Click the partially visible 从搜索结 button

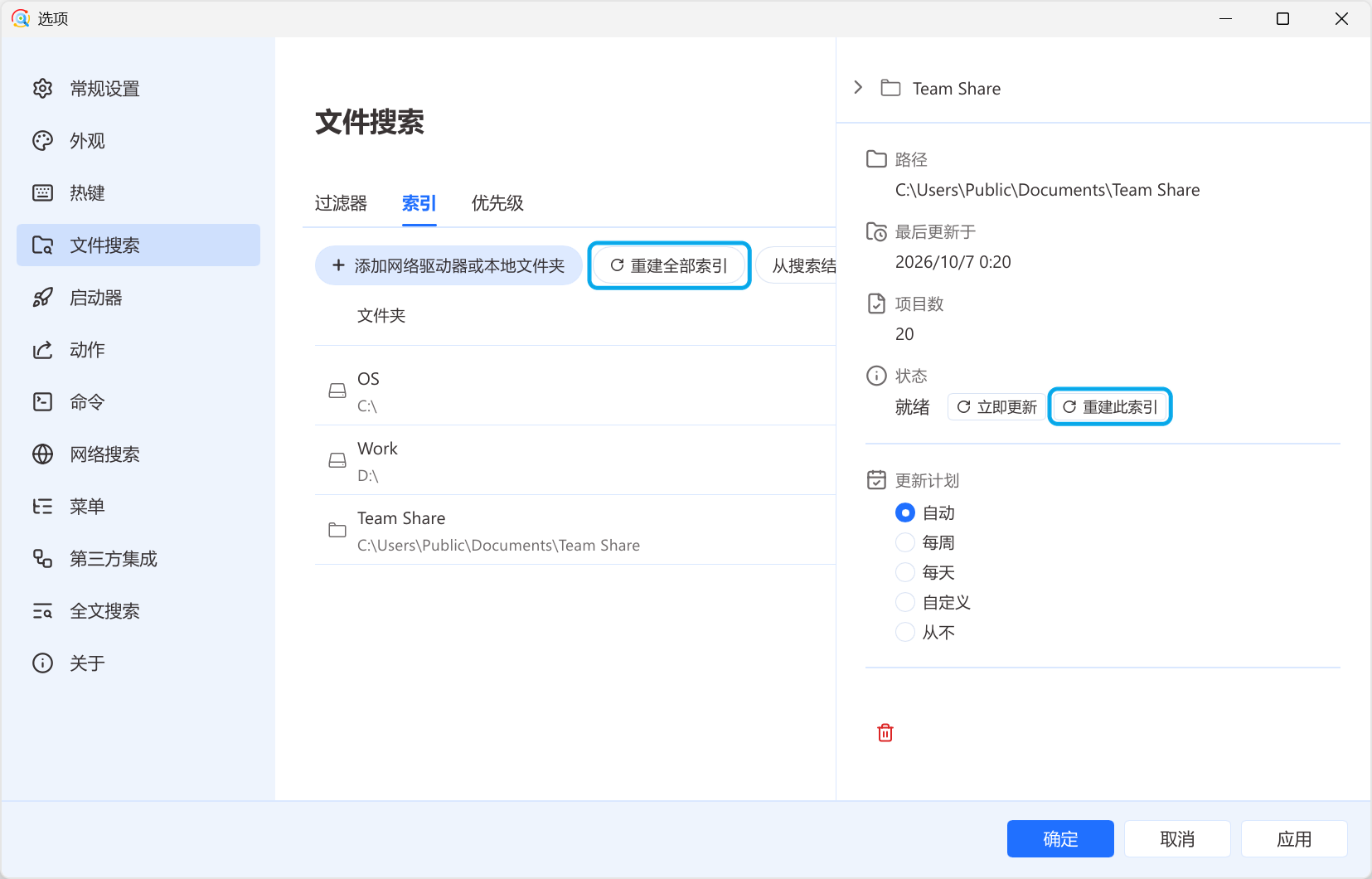point(798,265)
